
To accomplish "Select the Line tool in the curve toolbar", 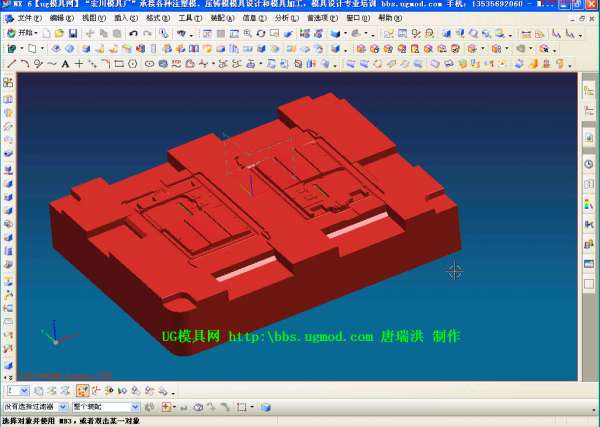I will click(x=12, y=64).
